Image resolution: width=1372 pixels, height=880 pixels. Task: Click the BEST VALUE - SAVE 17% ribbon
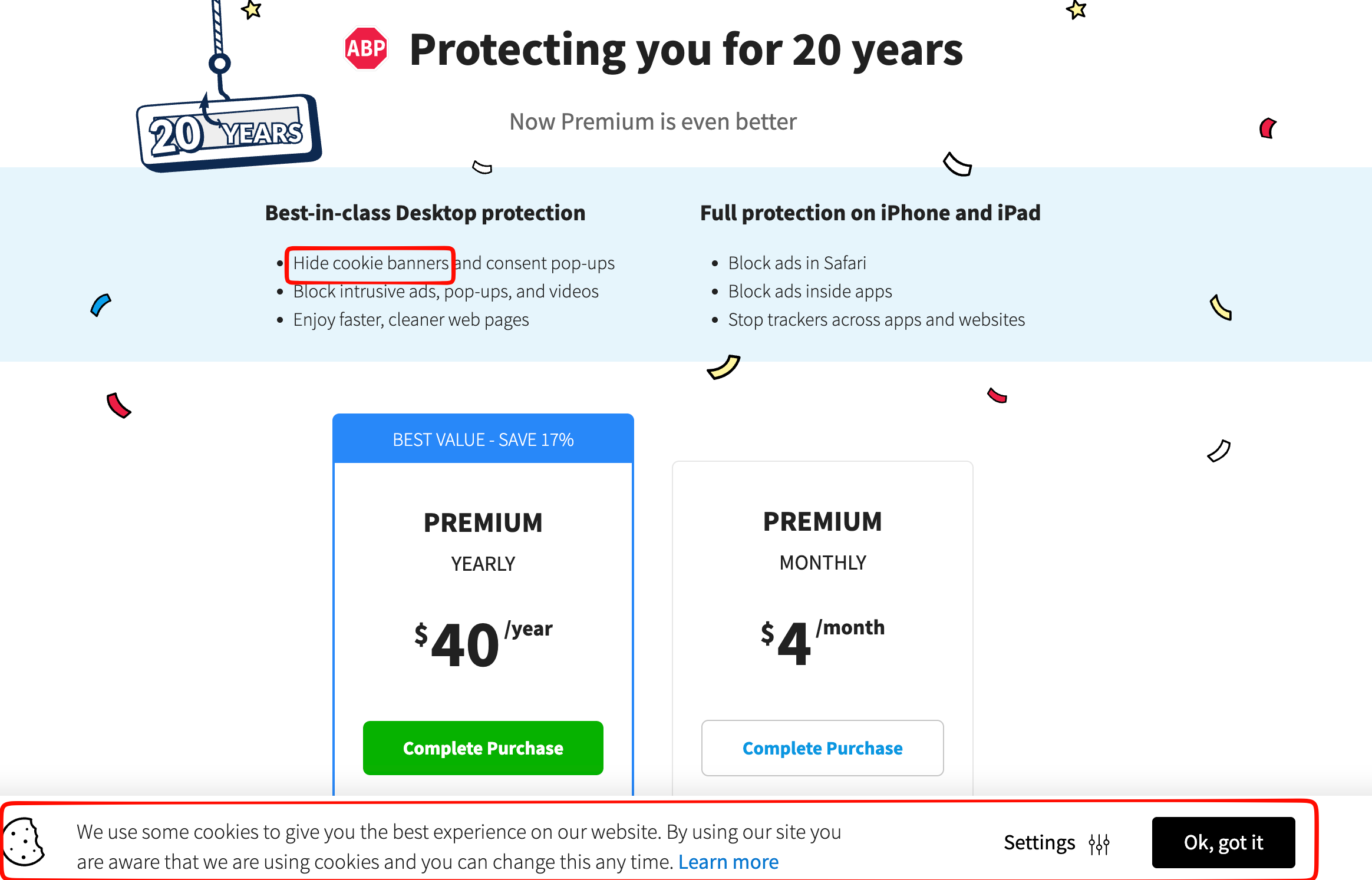click(x=483, y=439)
